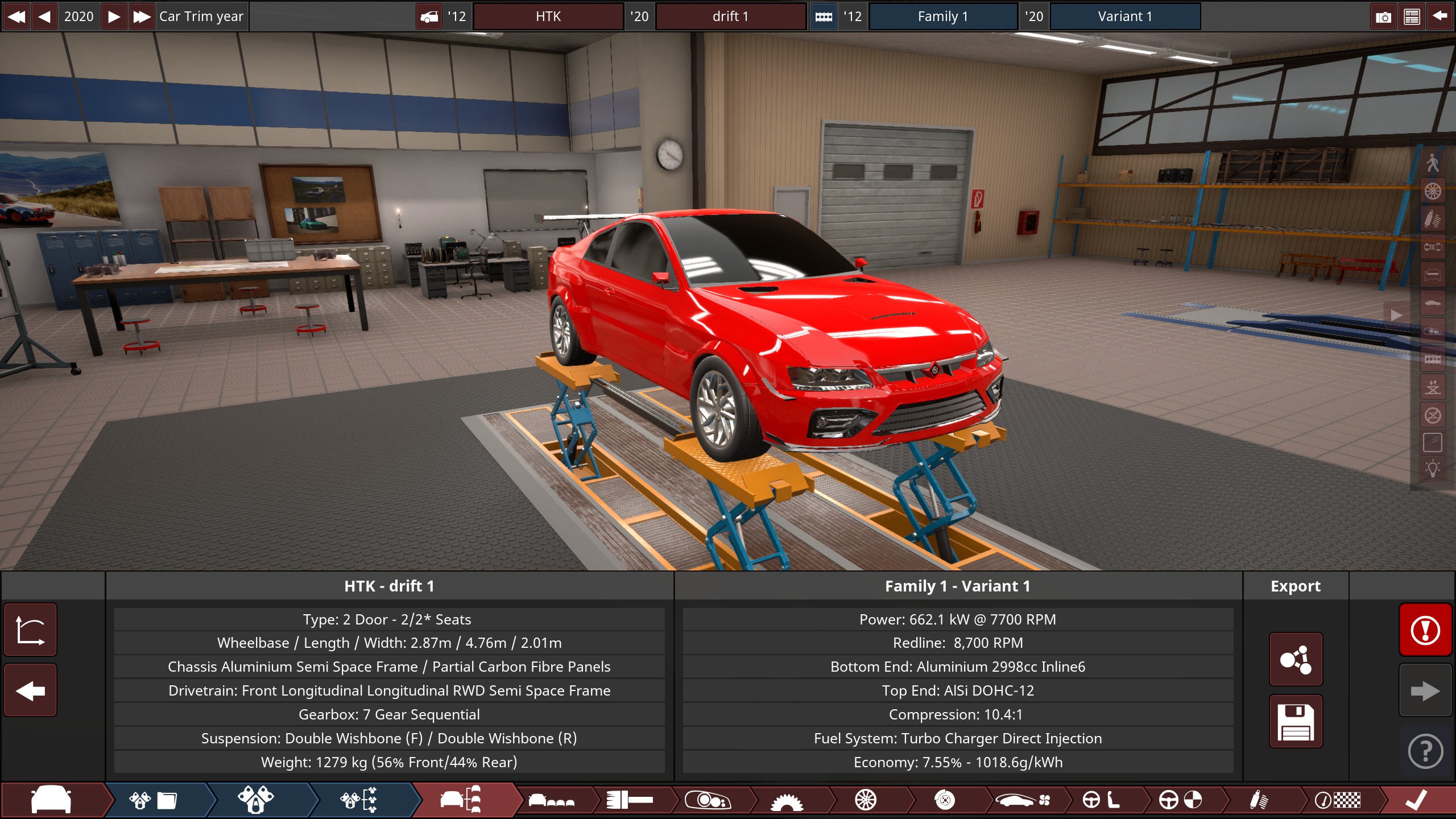Open the driving aids and safety tab
Screen dimensions: 1456x819
1180,800
